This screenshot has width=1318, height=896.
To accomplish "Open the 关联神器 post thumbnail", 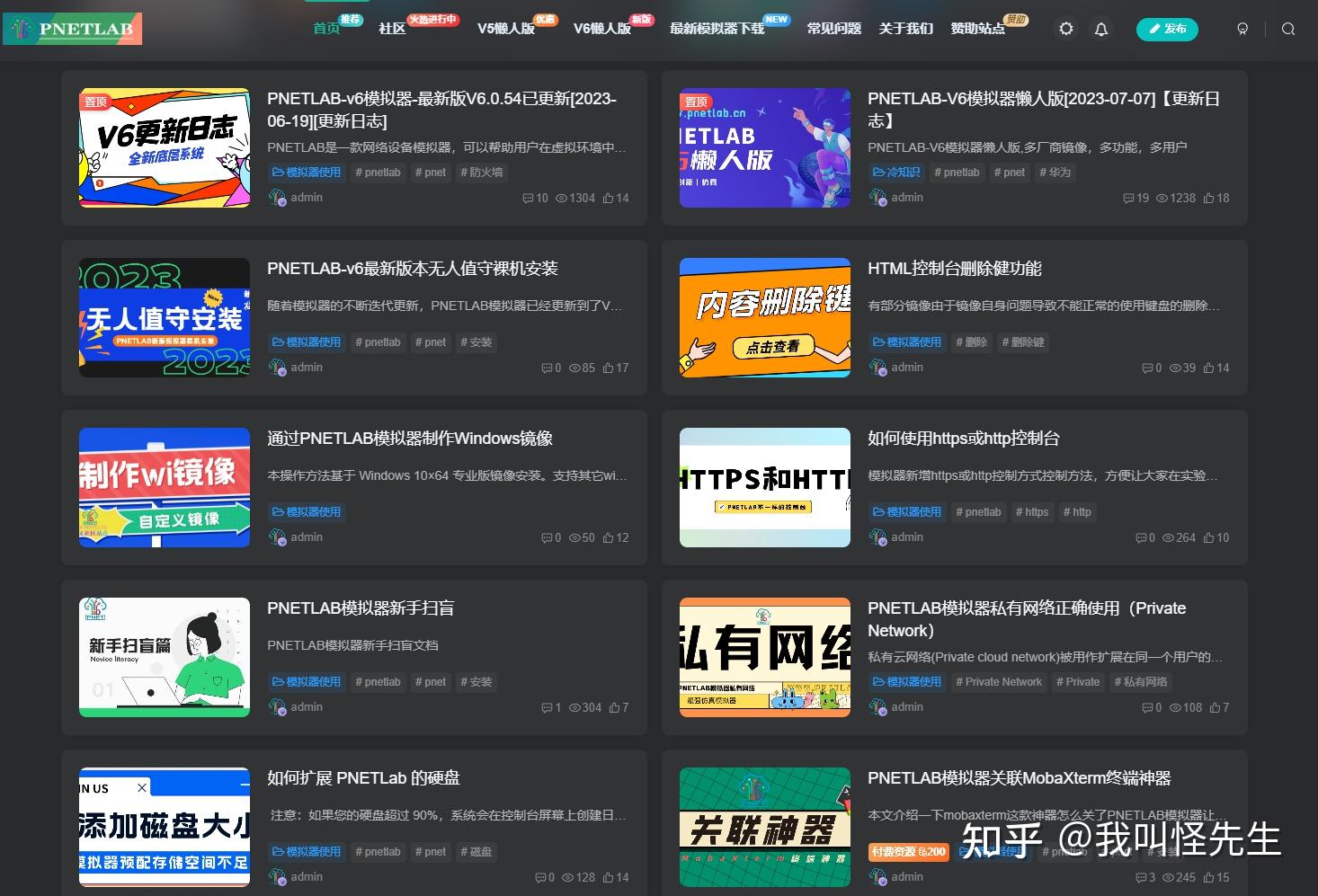I will tap(765, 827).
